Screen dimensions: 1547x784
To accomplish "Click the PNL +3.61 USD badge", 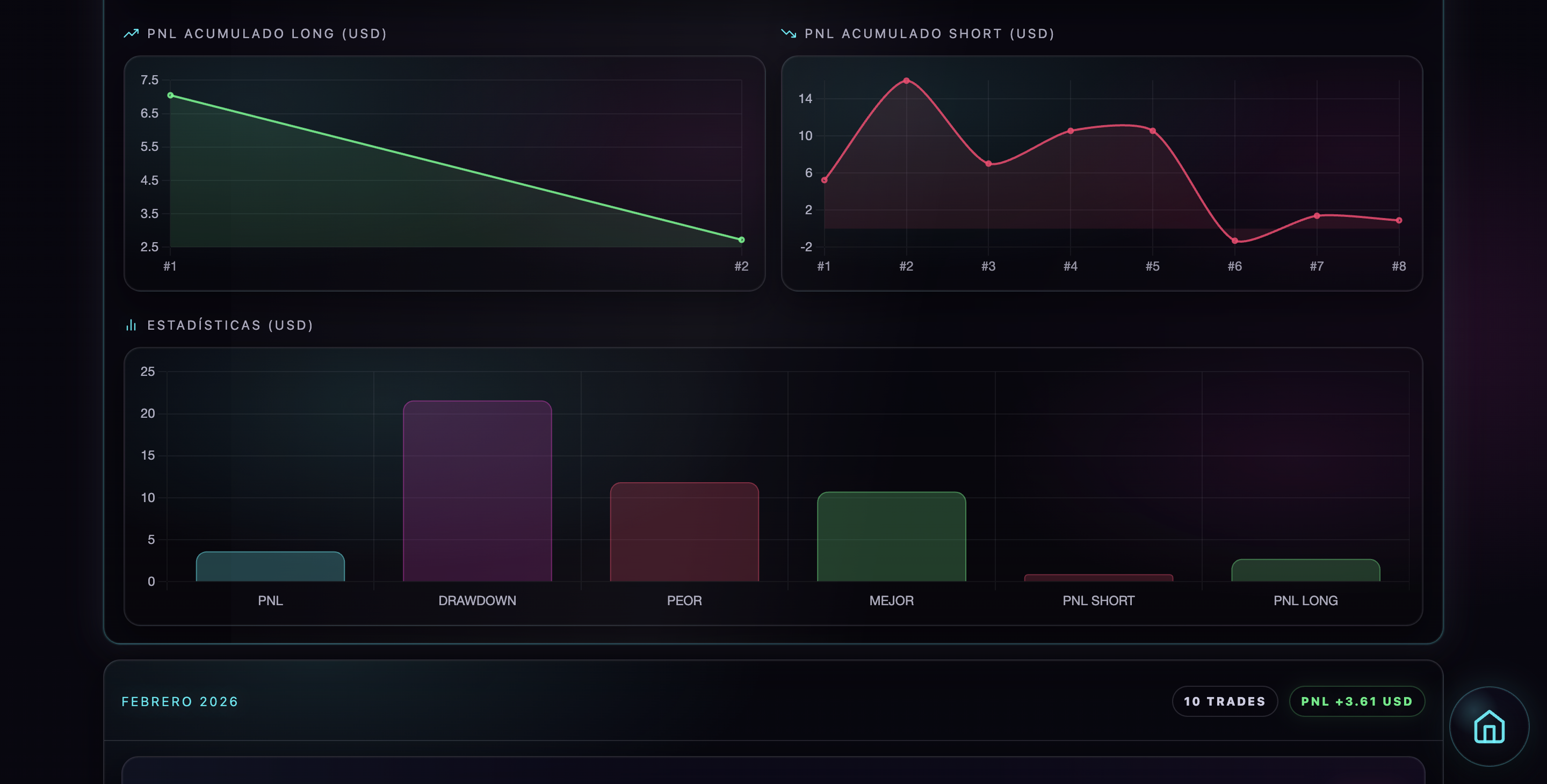I will pos(1357,701).
